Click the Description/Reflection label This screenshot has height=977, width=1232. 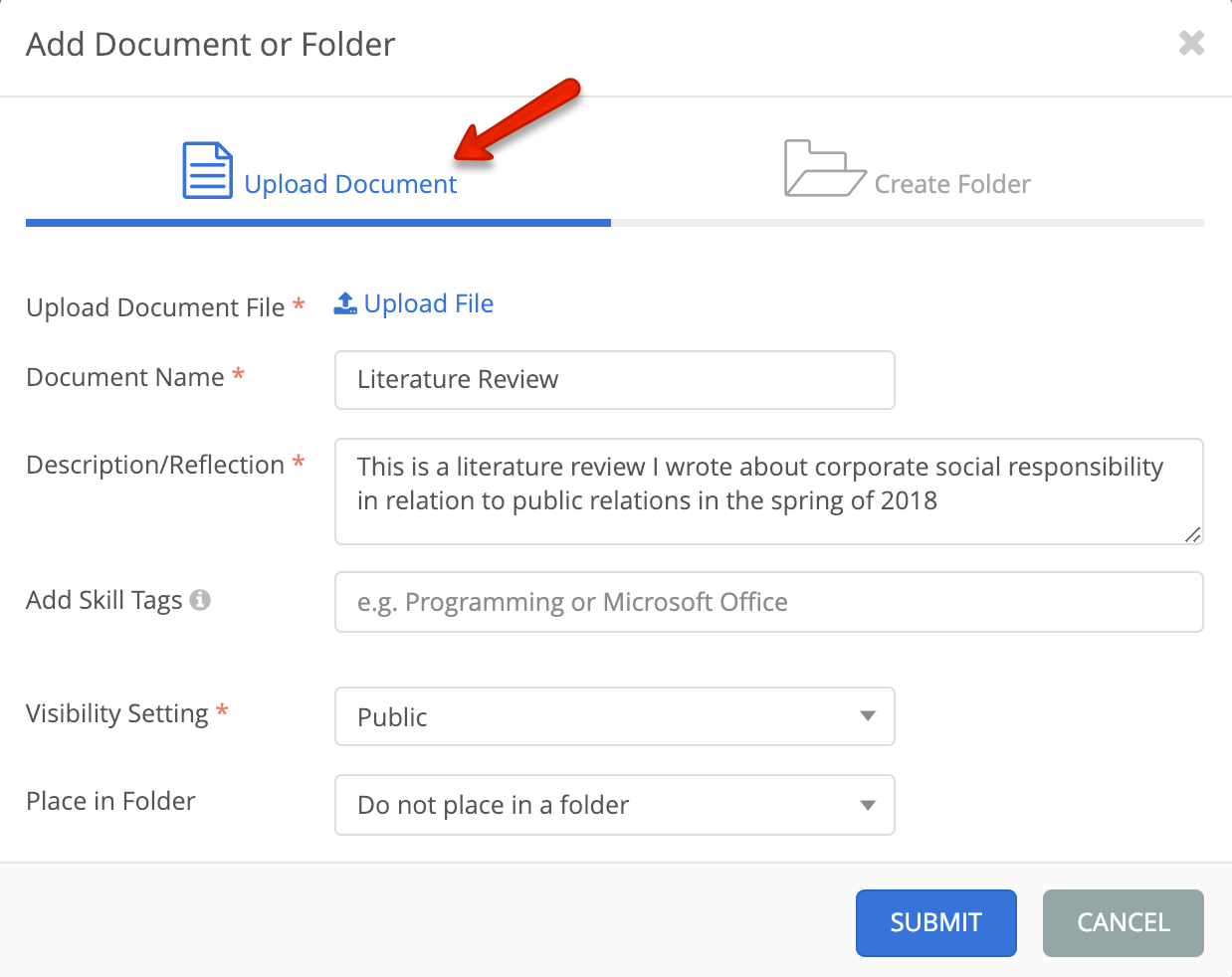click(155, 465)
